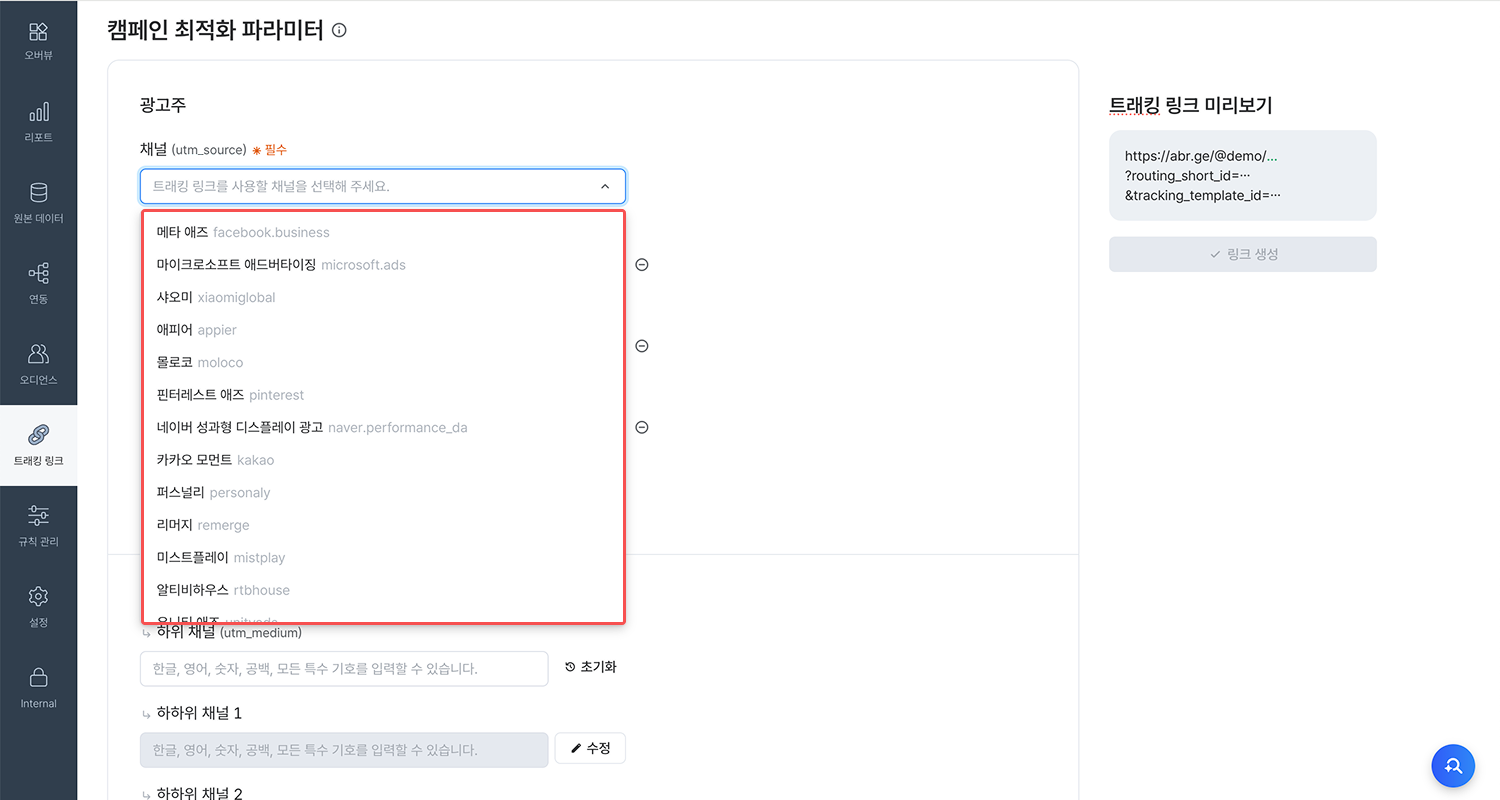Select 미스트플레이 mistplay option
Viewport: 1500px width, 800px height.
383,557
